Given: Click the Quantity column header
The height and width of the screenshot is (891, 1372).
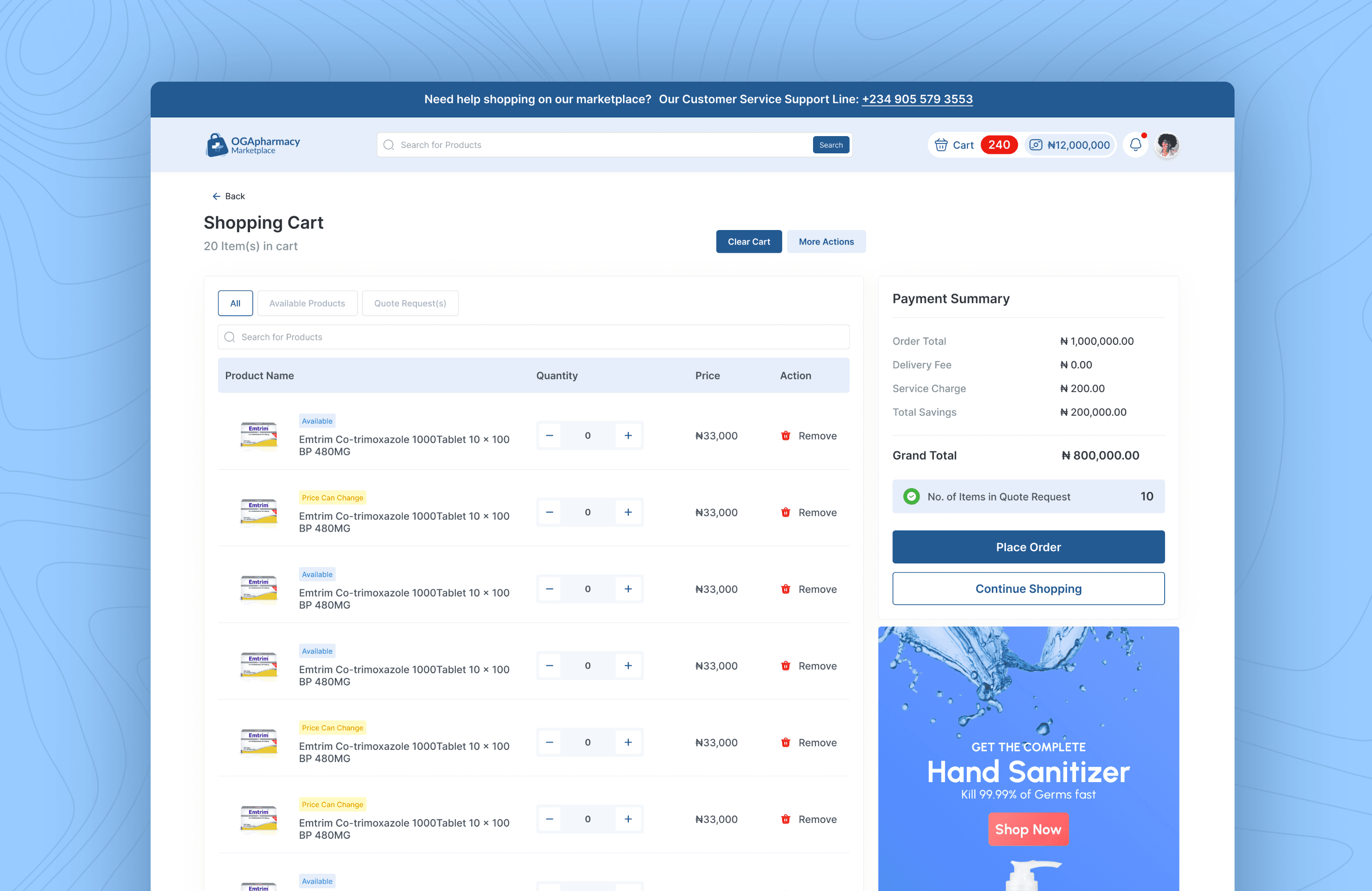Looking at the screenshot, I should [x=557, y=375].
